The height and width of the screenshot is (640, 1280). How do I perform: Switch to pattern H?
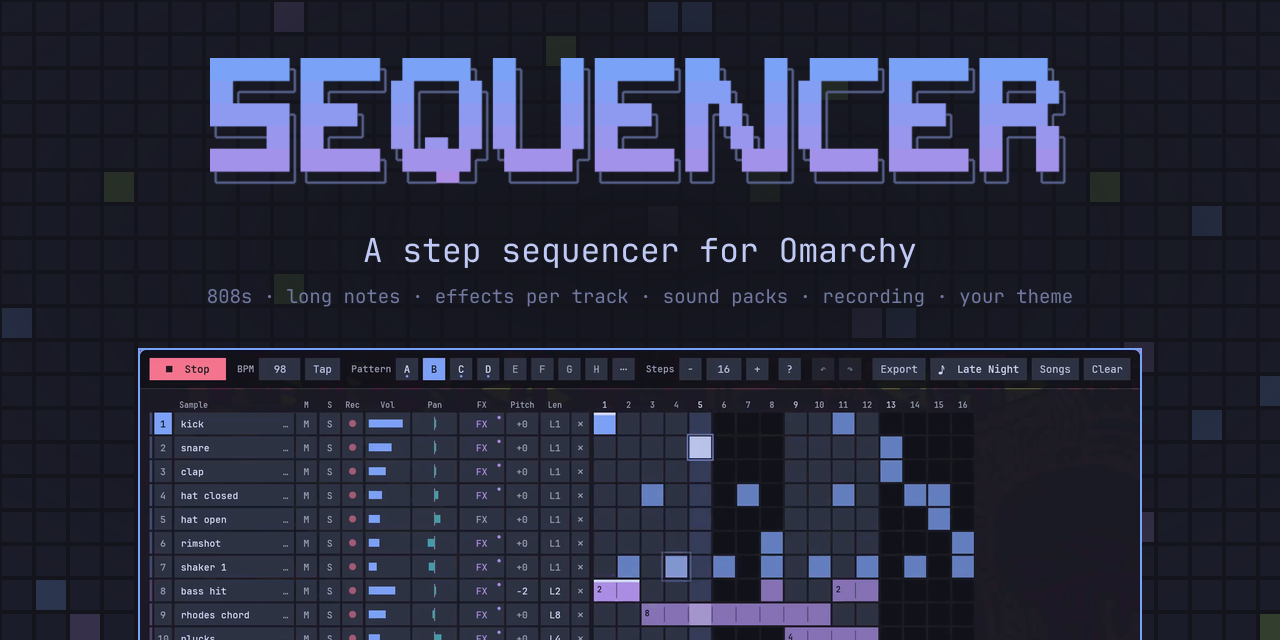pyautogui.click(x=596, y=369)
